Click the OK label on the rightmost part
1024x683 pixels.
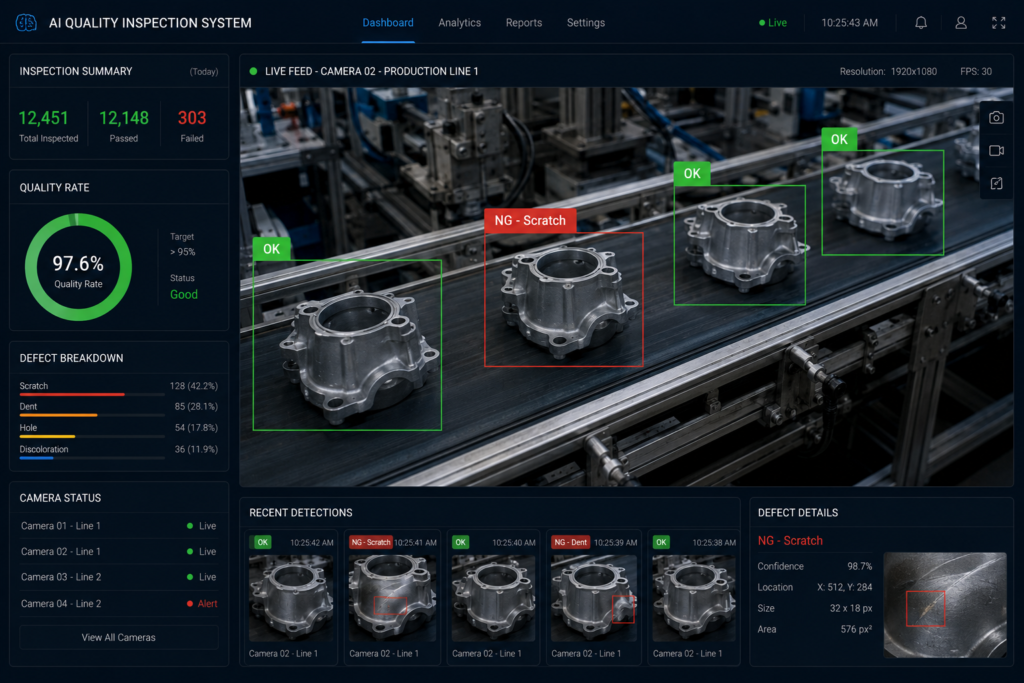(839, 139)
